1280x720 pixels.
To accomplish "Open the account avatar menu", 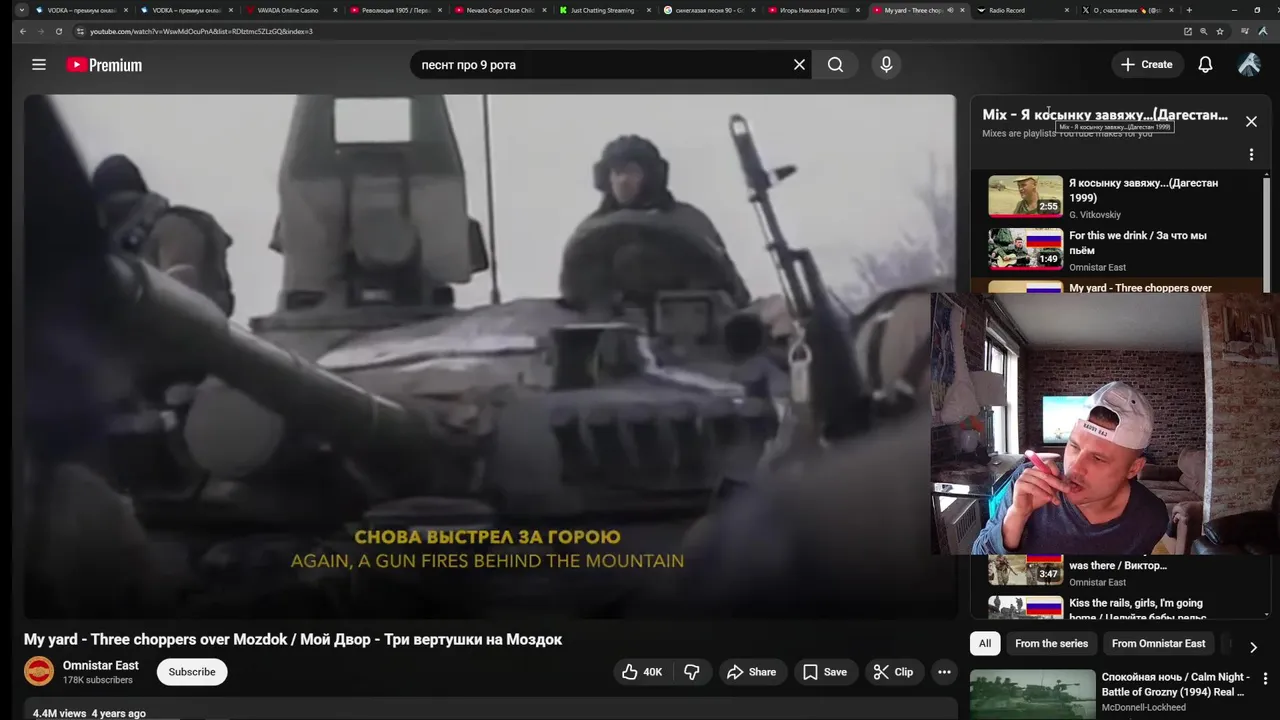I will click(x=1249, y=65).
